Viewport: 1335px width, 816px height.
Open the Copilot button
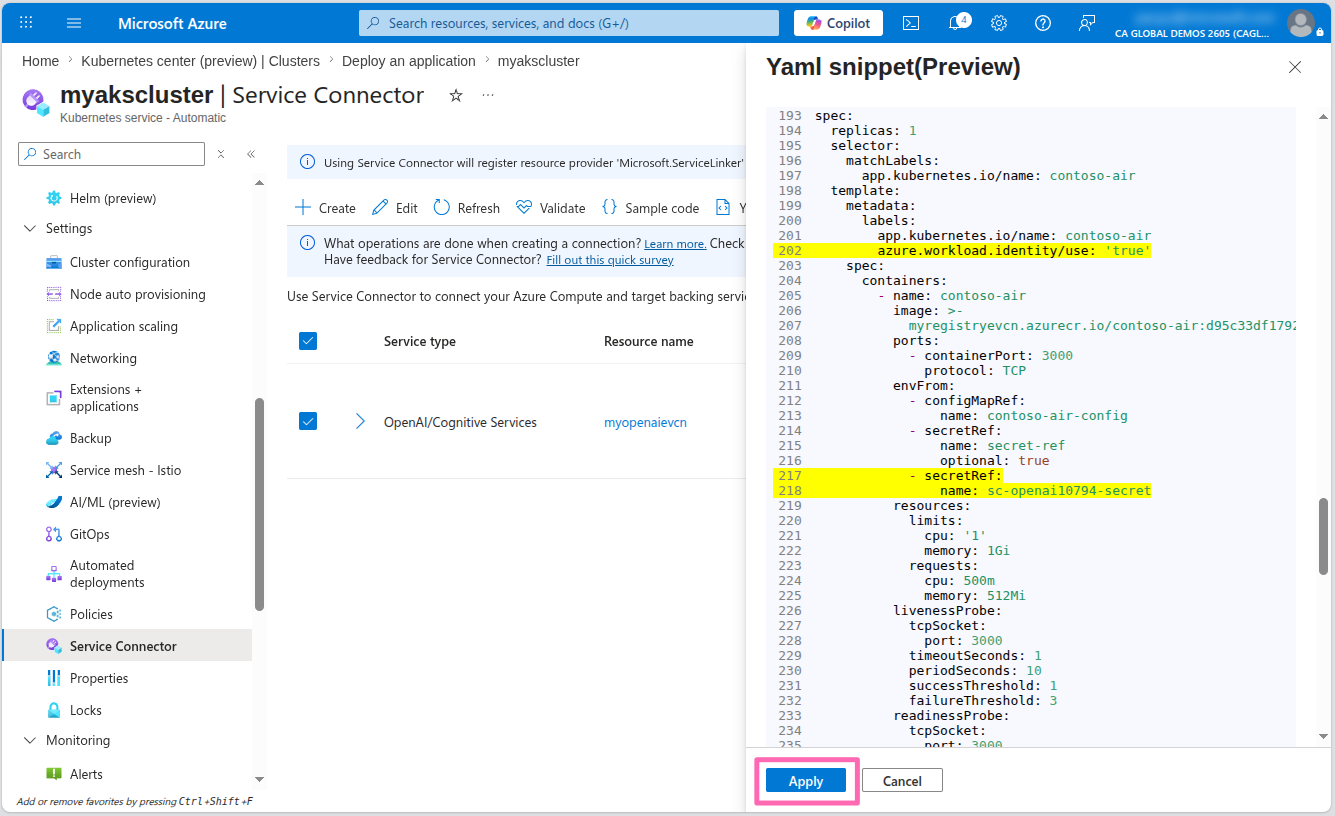838,23
